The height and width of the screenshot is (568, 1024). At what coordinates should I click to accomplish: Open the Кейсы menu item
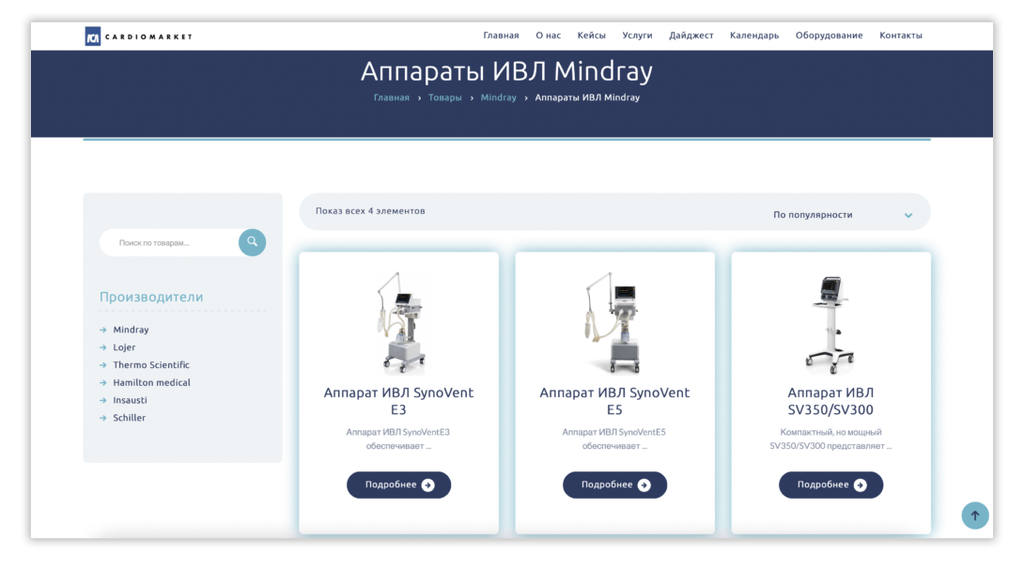click(591, 35)
